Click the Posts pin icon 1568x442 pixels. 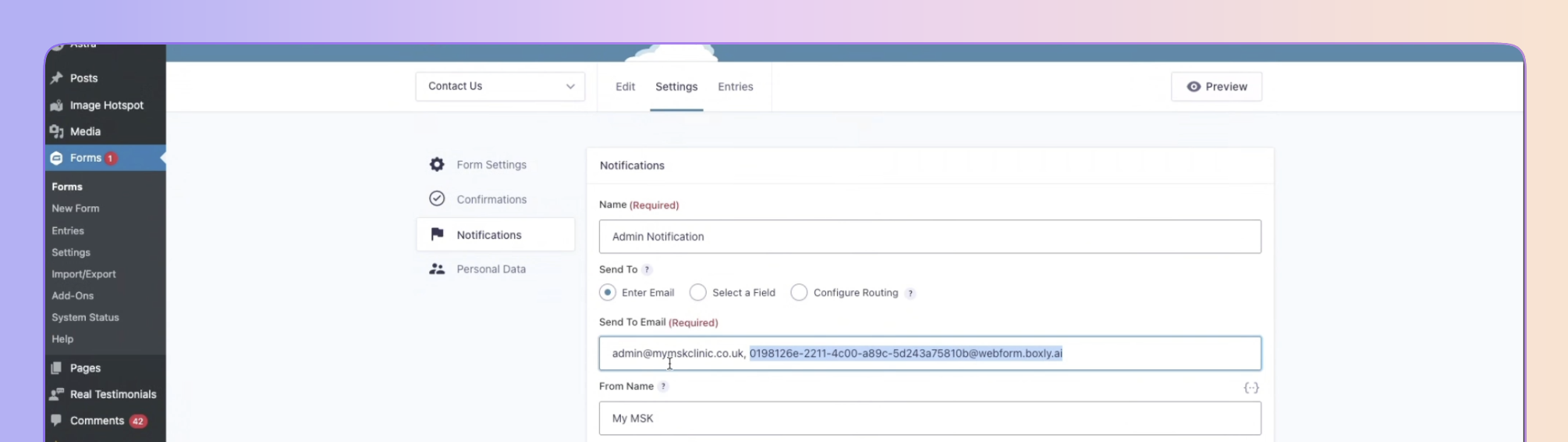(x=56, y=78)
